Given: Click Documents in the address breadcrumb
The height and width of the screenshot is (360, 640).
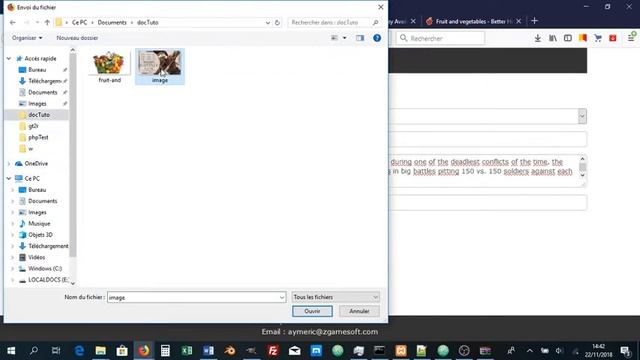Looking at the screenshot, I should point(112,22).
